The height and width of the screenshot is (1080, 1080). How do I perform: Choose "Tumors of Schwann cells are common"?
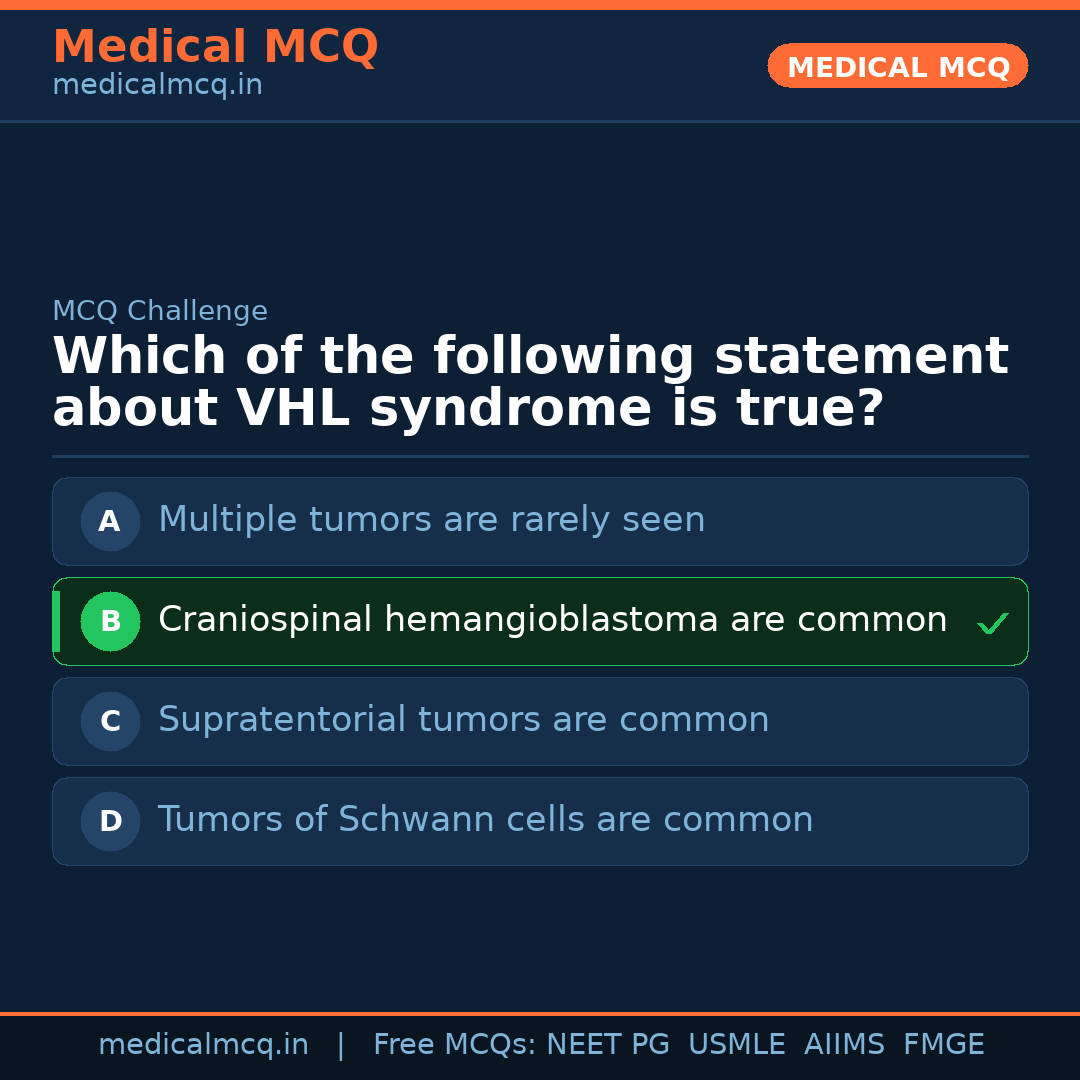(485, 820)
